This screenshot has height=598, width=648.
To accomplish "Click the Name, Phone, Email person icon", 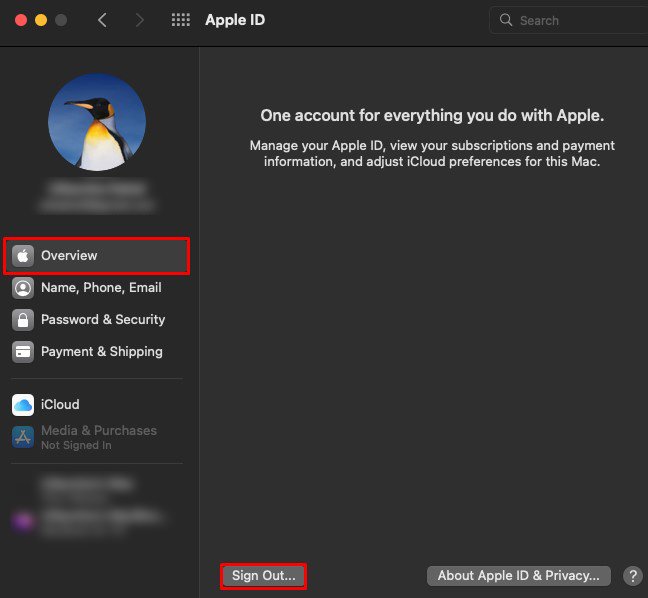I will [x=23, y=288].
